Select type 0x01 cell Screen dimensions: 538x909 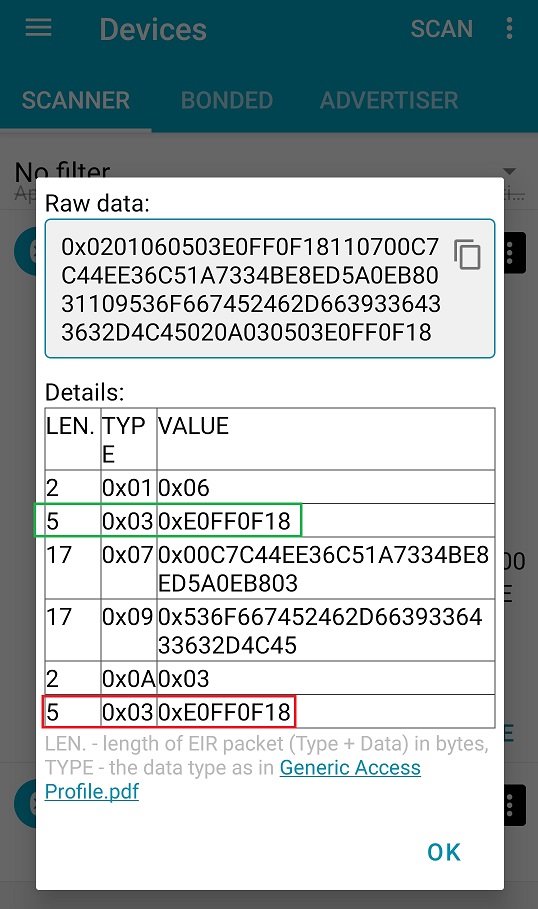pos(128,487)
